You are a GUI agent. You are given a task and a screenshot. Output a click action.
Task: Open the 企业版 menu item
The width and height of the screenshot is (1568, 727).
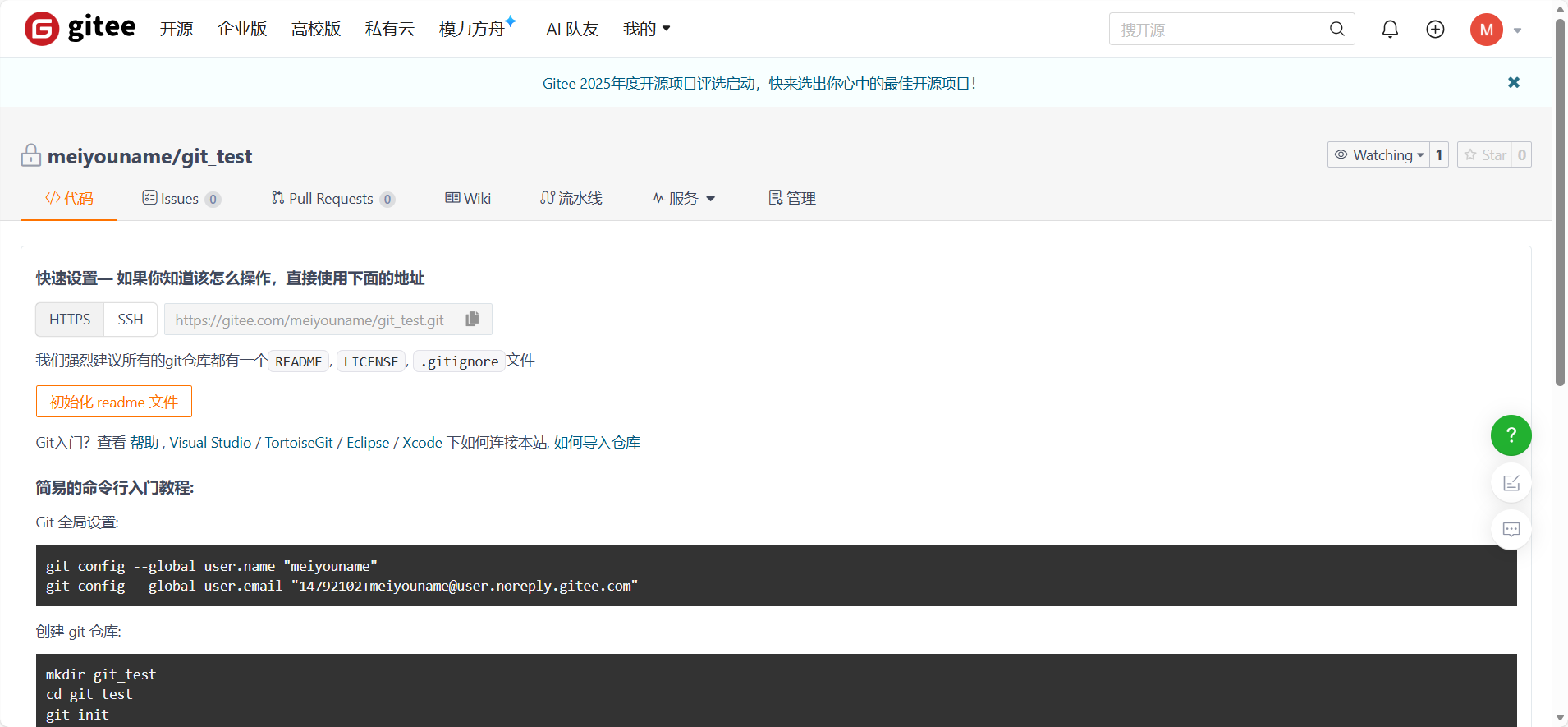click(242, 29)
